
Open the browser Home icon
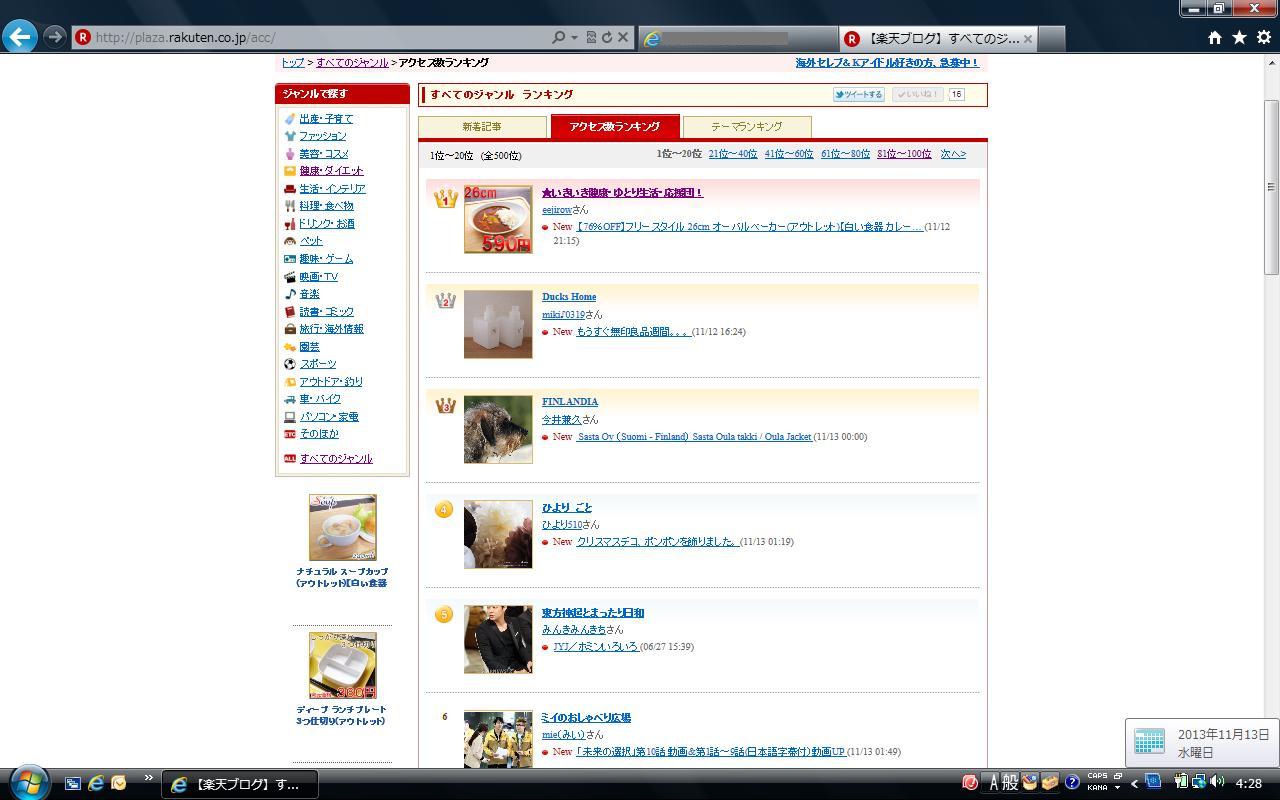pyautogui.click(x=1214, y=37)
